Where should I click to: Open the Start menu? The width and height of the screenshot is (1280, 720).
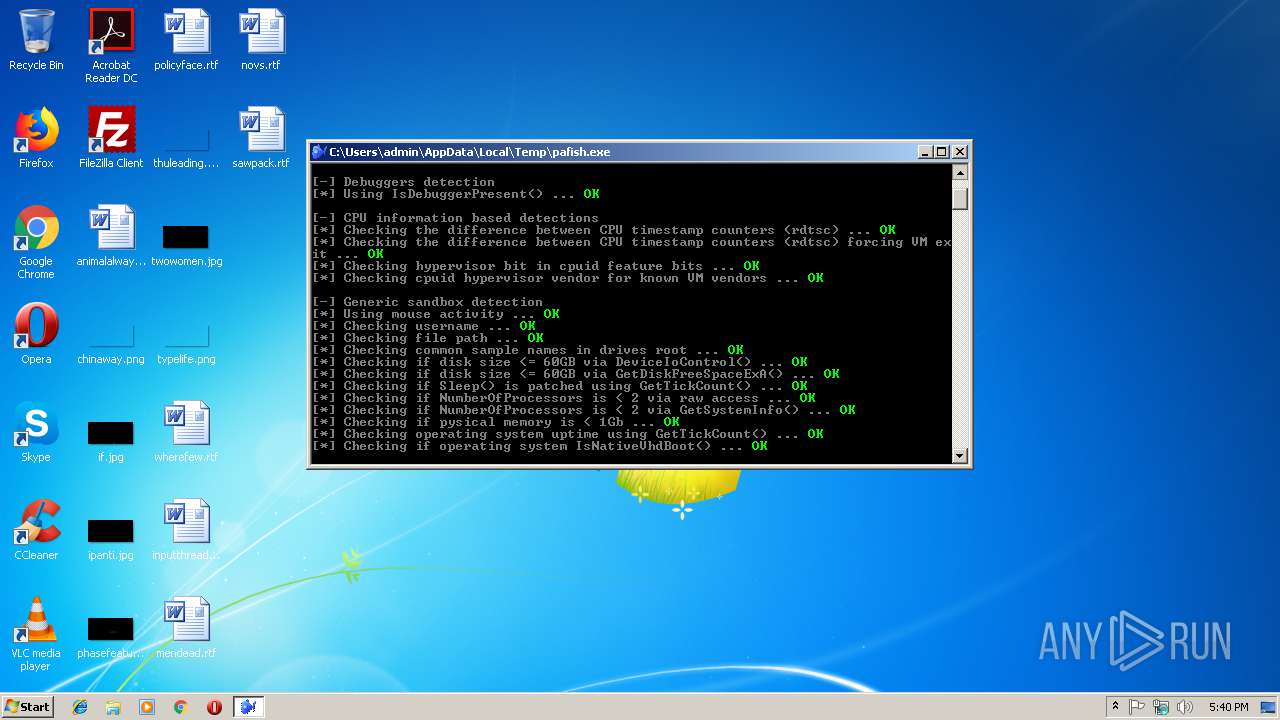[27, 707]
